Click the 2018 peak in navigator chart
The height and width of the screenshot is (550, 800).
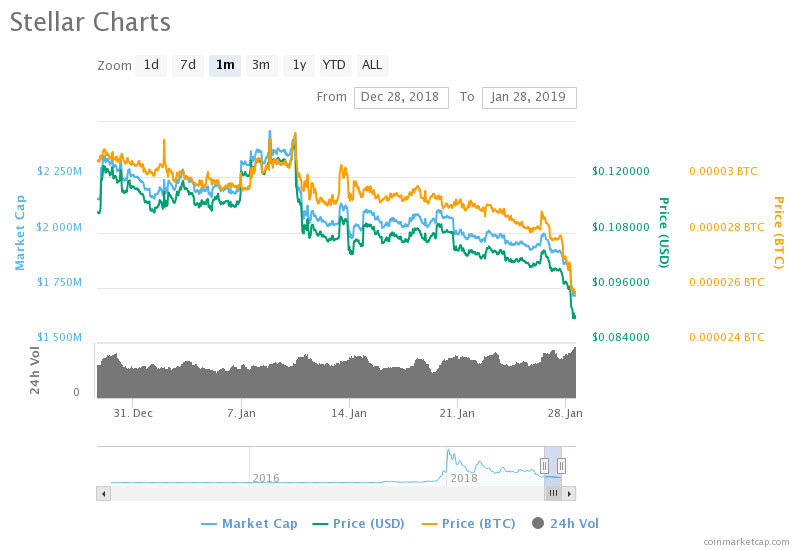[x=448, y=452]
